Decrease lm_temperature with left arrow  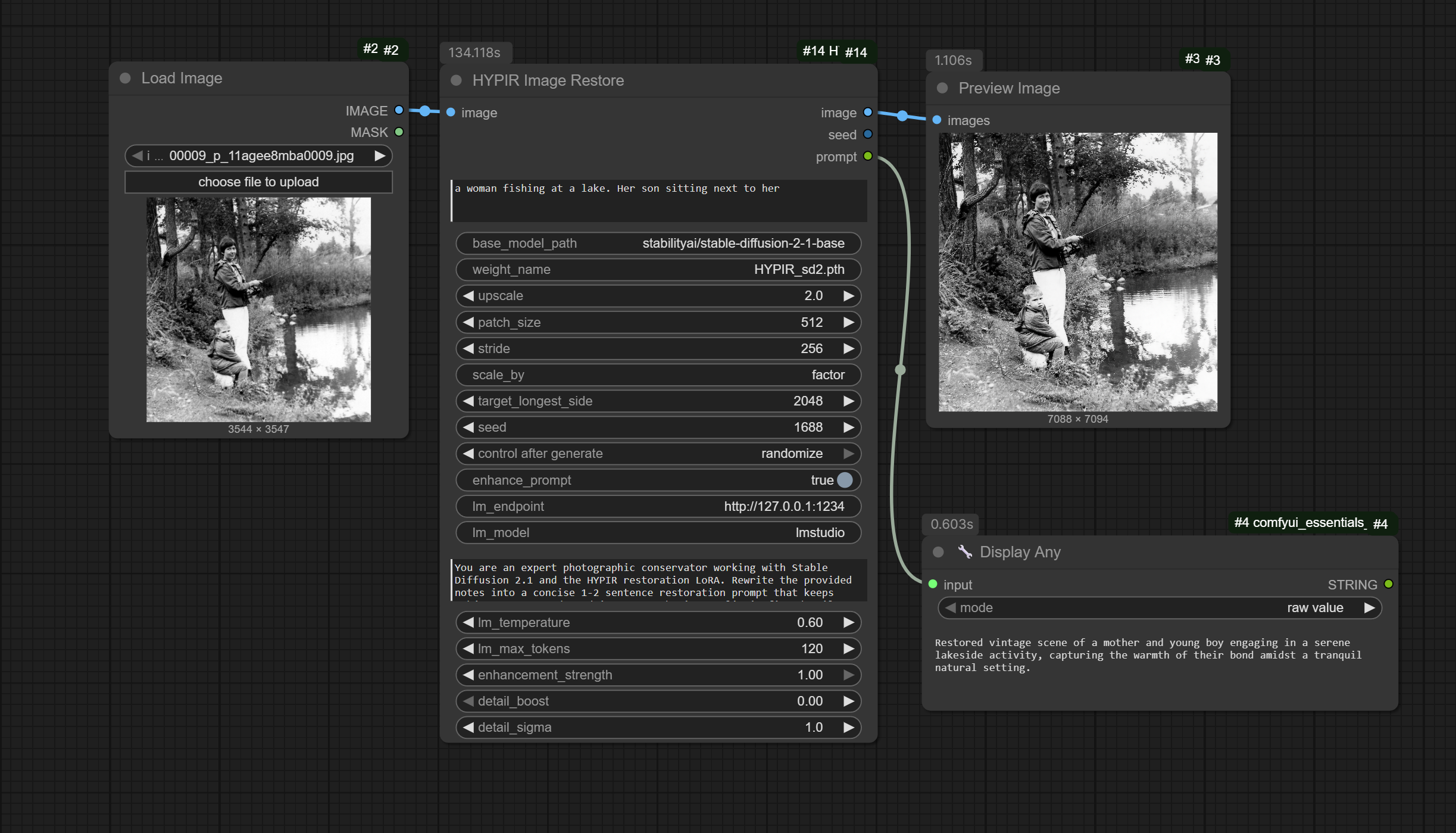click(468, 622)
